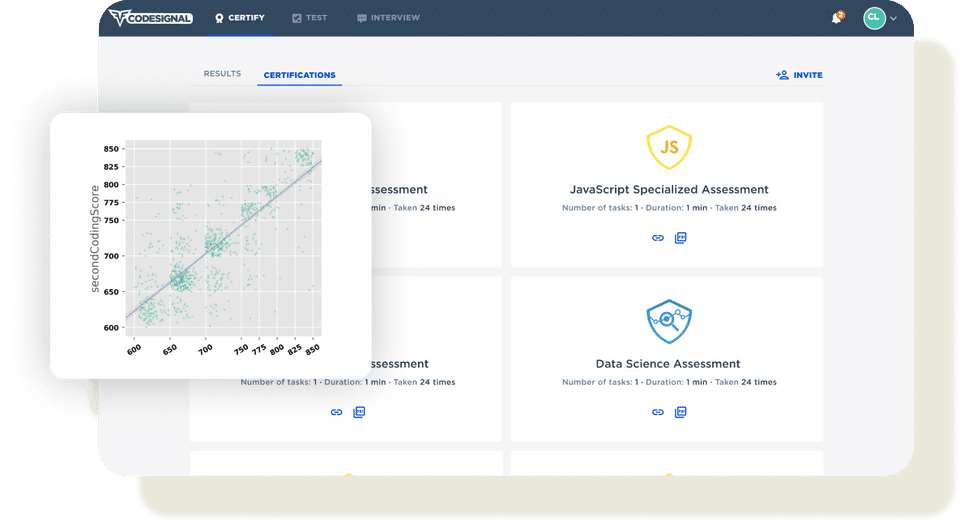Click the Data Science shield badge icon

pos(669,322)
